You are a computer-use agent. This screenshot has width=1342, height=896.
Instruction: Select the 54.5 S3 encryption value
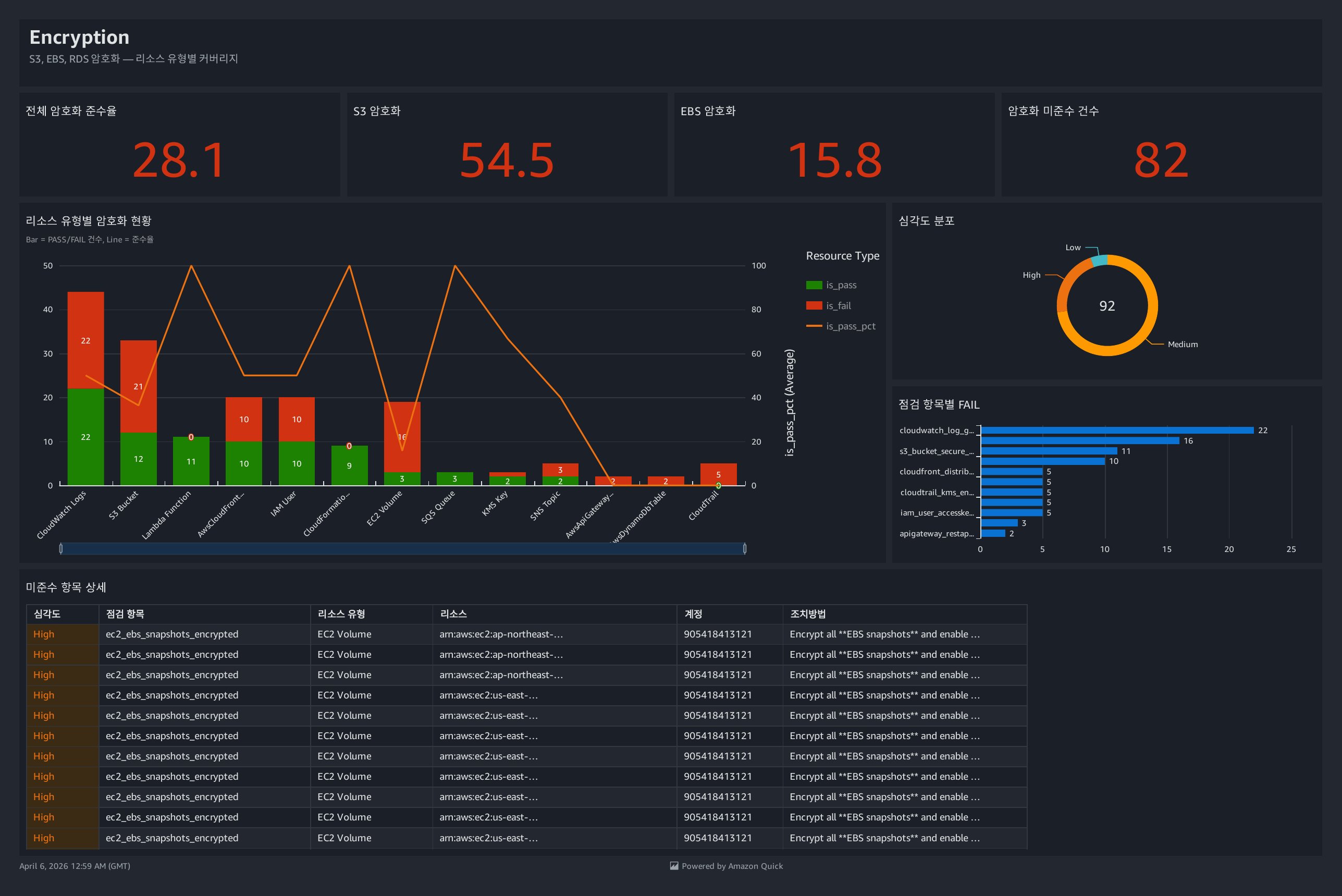click(x=507, y=160)
